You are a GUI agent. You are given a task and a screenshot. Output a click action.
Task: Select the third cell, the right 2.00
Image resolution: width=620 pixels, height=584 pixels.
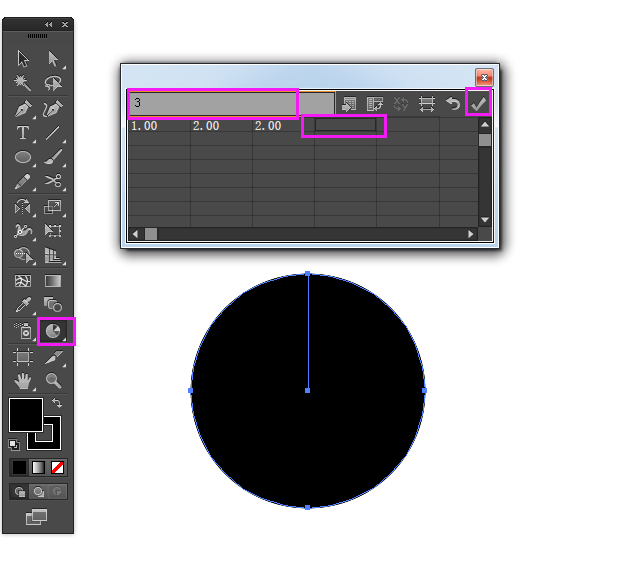(x=284, y=126)
